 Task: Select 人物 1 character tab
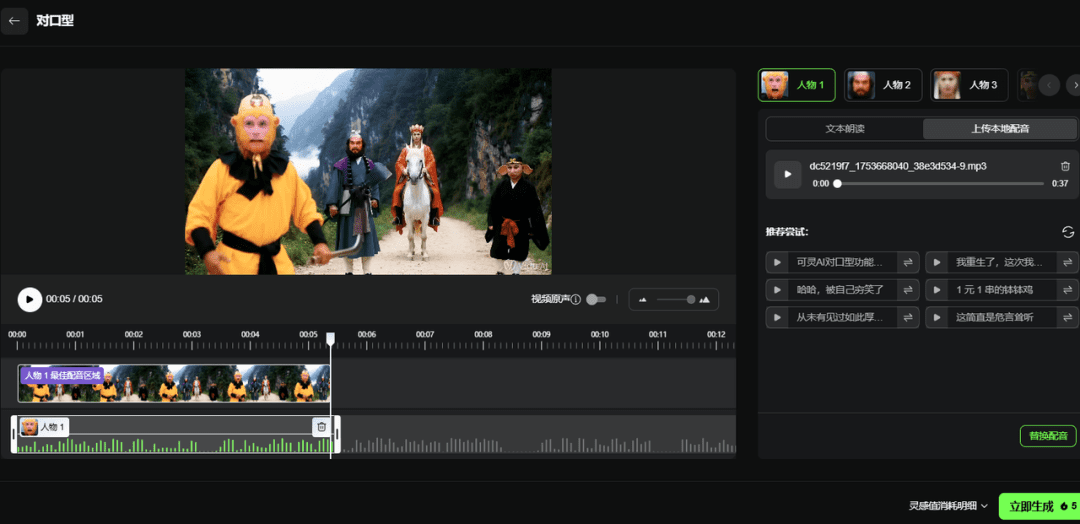pos(796,85)
